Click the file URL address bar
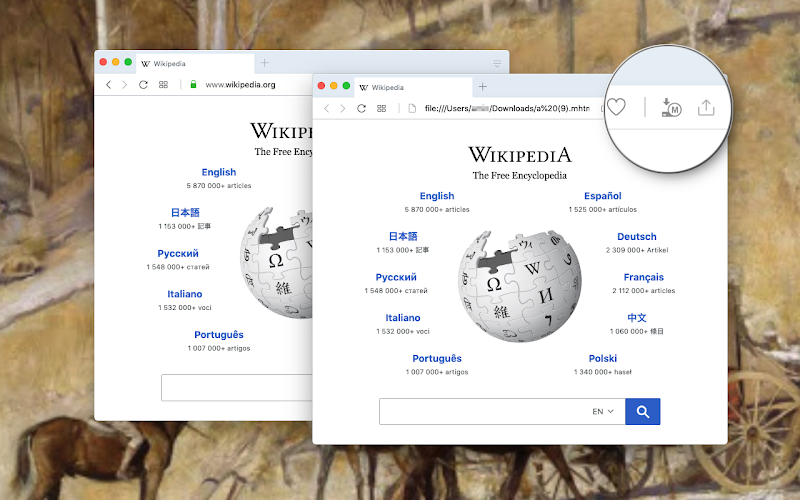This screenshot has width=800, height=500. (x=507, y=108)
